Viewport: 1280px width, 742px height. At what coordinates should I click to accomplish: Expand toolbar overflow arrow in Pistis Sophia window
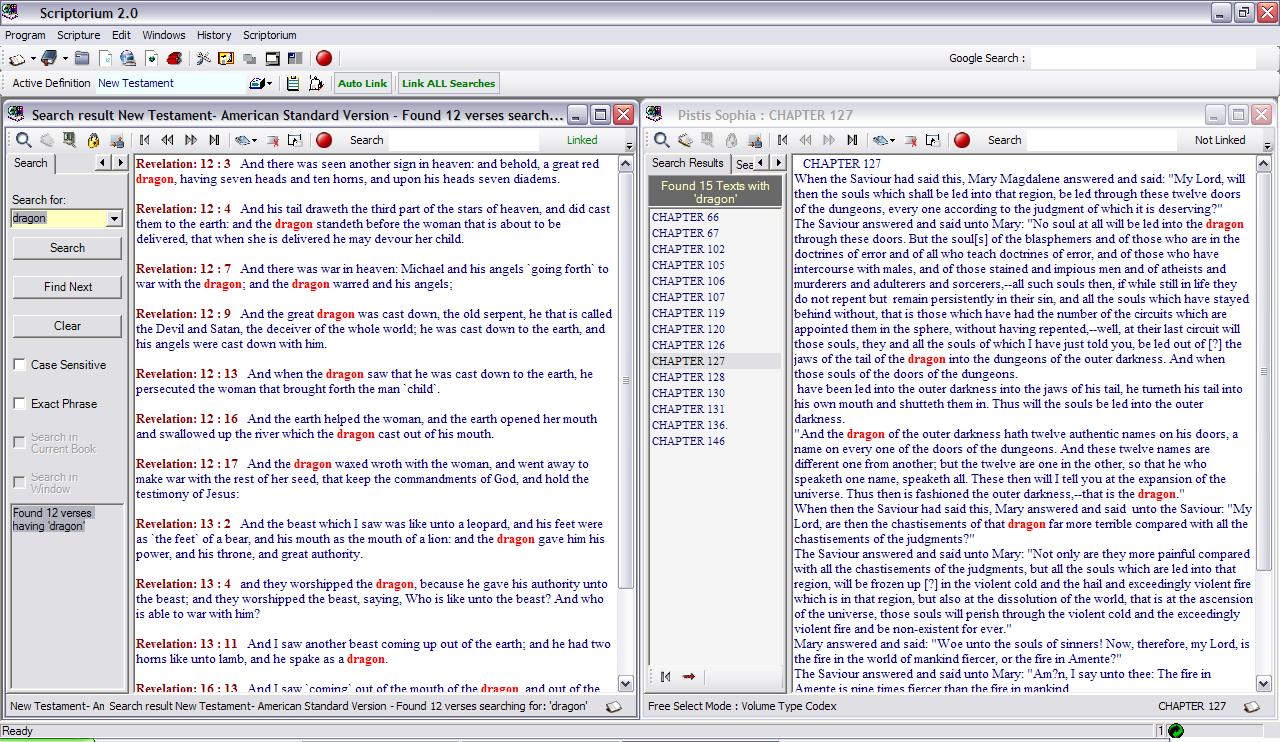(x=1267, y=146)
